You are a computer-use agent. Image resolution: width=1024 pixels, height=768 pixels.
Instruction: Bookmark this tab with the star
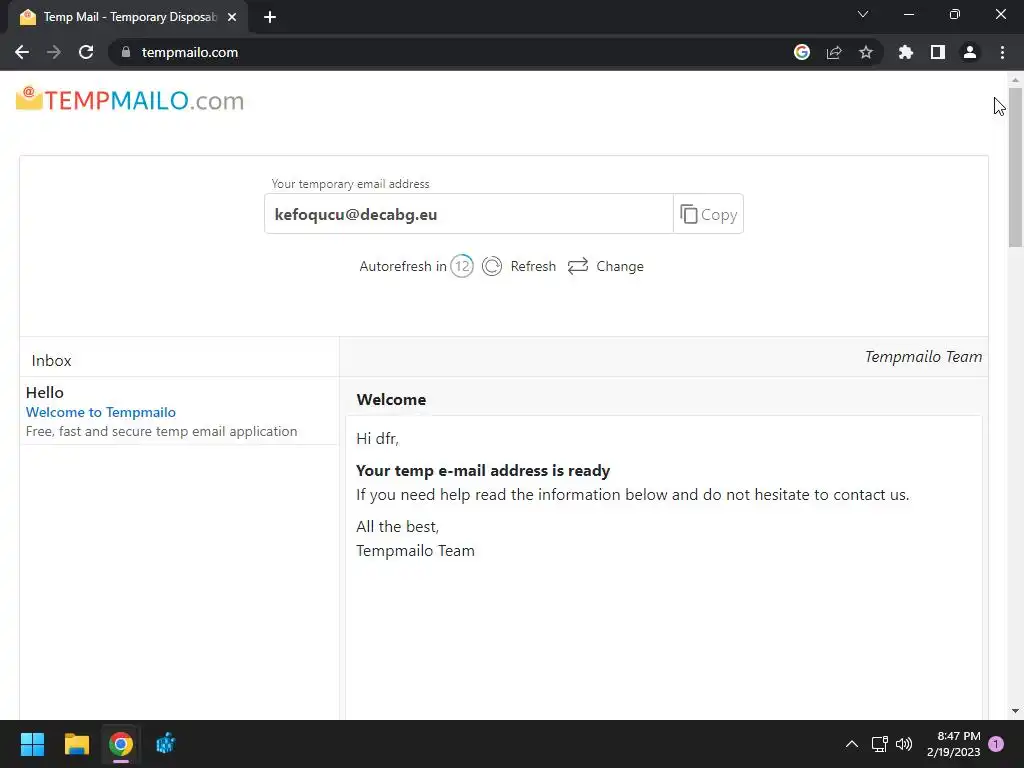866,52
